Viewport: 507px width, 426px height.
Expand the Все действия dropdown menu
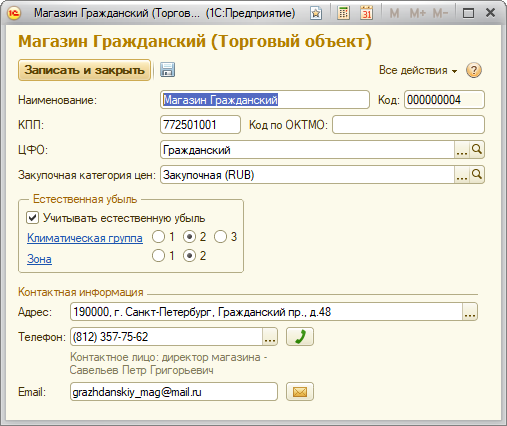pos(418,70)
